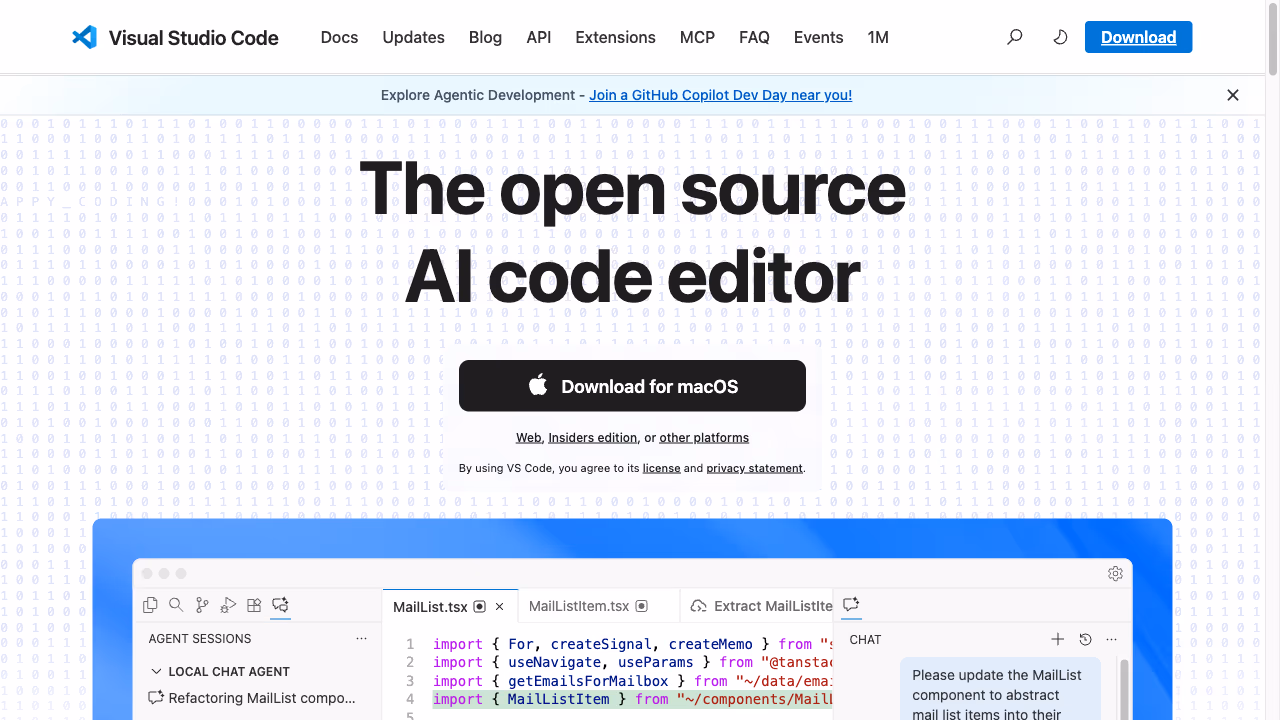Click highlighted line 4 importing MailListItem
This screenshot has height=720, width=1280.
click(x=632, y=699)
